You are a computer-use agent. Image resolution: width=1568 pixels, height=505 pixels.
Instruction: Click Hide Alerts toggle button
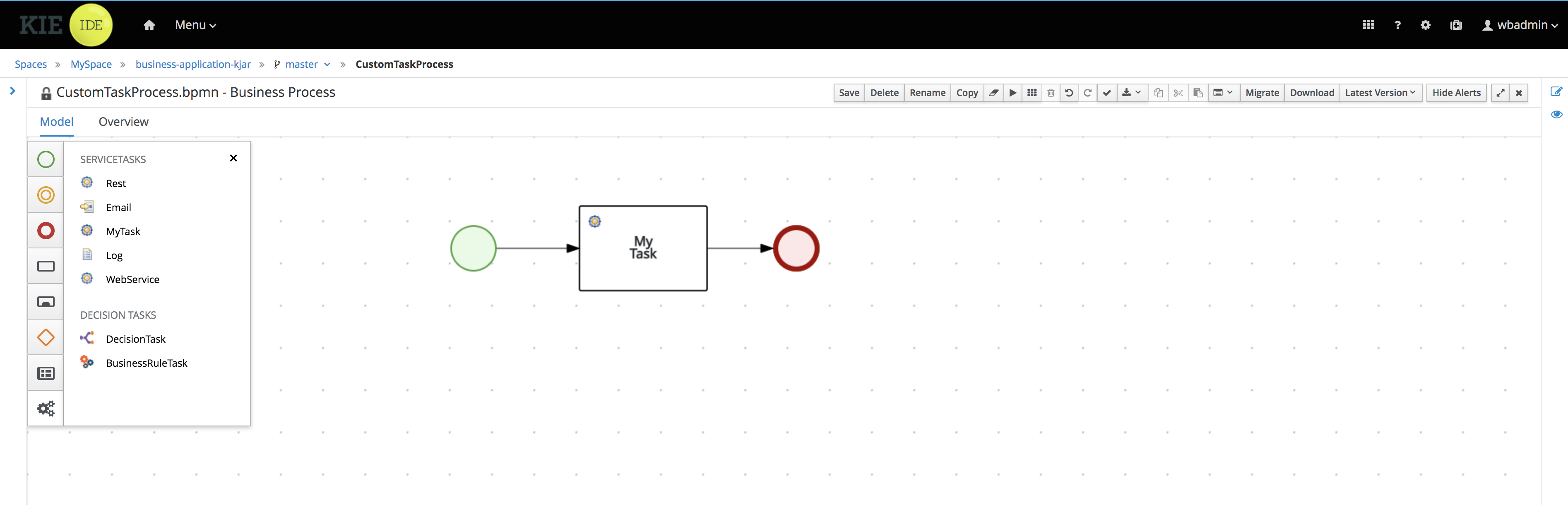(1456, 92)
